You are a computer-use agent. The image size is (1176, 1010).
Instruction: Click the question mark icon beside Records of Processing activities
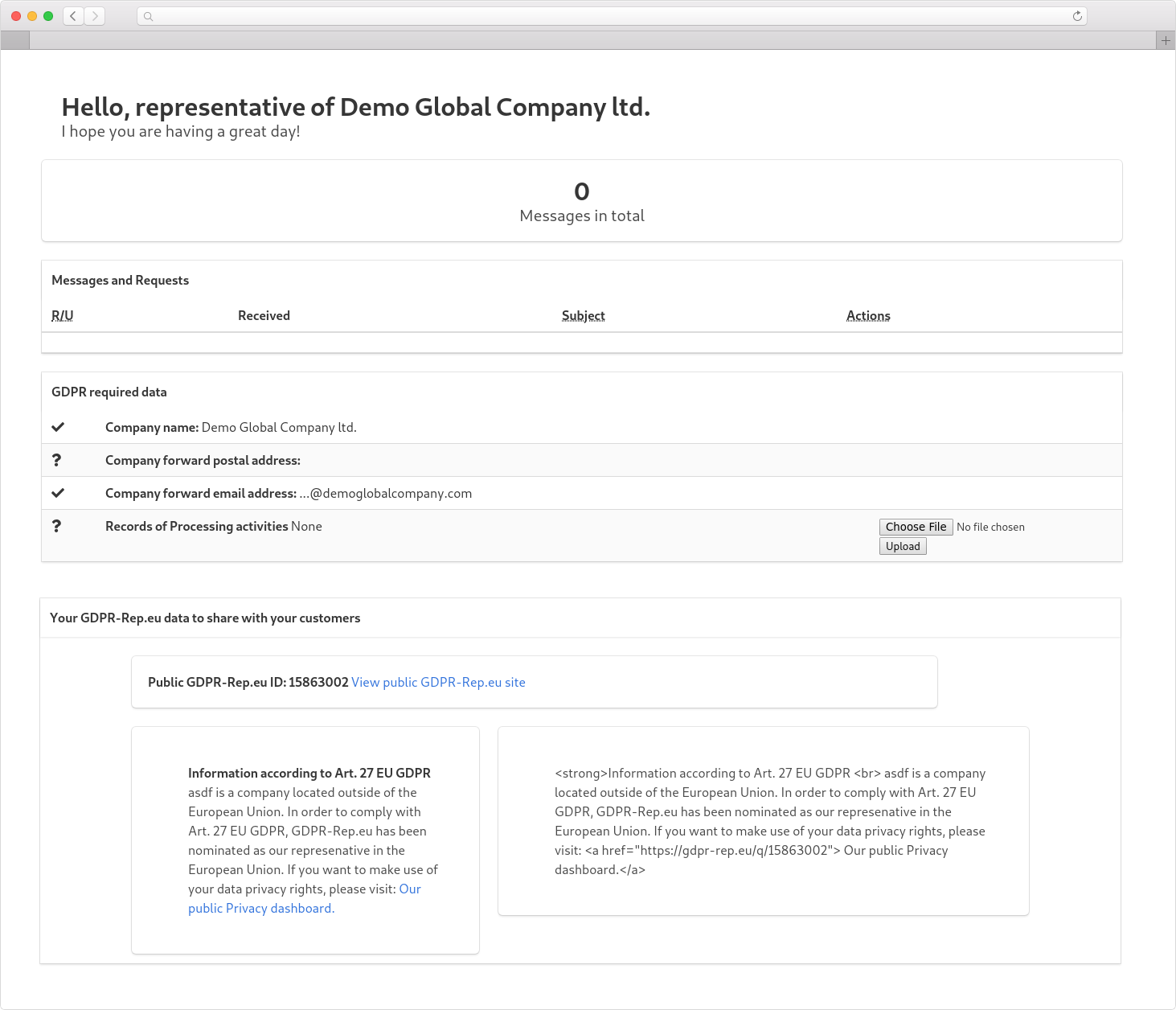[56, 525]
